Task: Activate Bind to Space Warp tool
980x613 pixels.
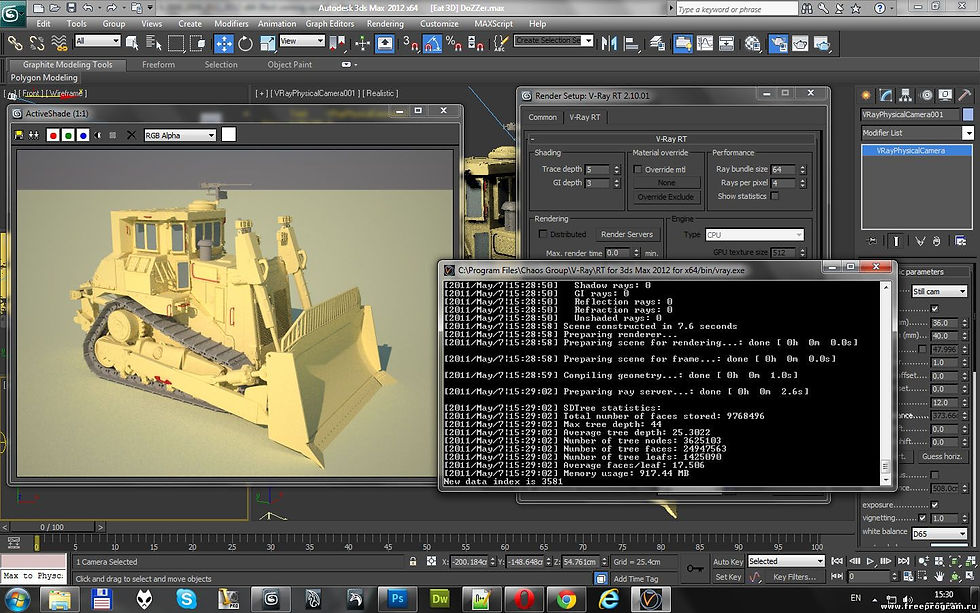Action: pyautogui.click(x=59, y=43)
